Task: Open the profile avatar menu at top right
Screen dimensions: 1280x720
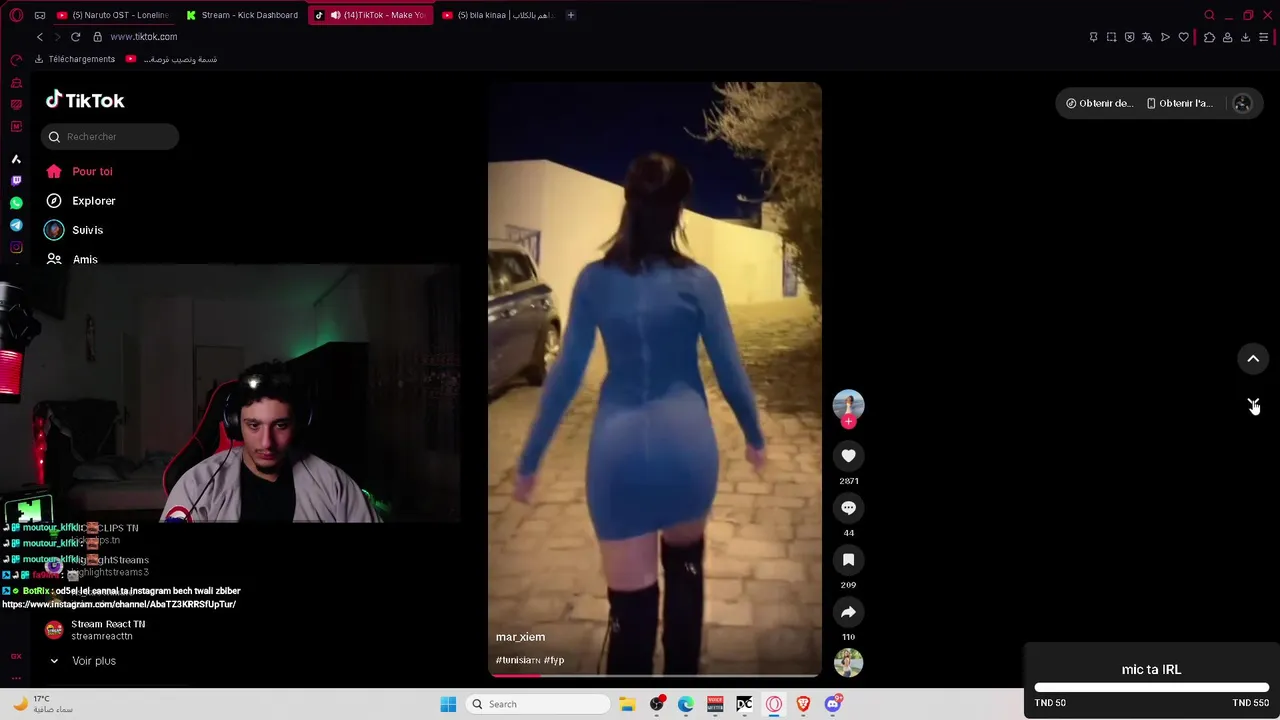Action: point(1242,103)
